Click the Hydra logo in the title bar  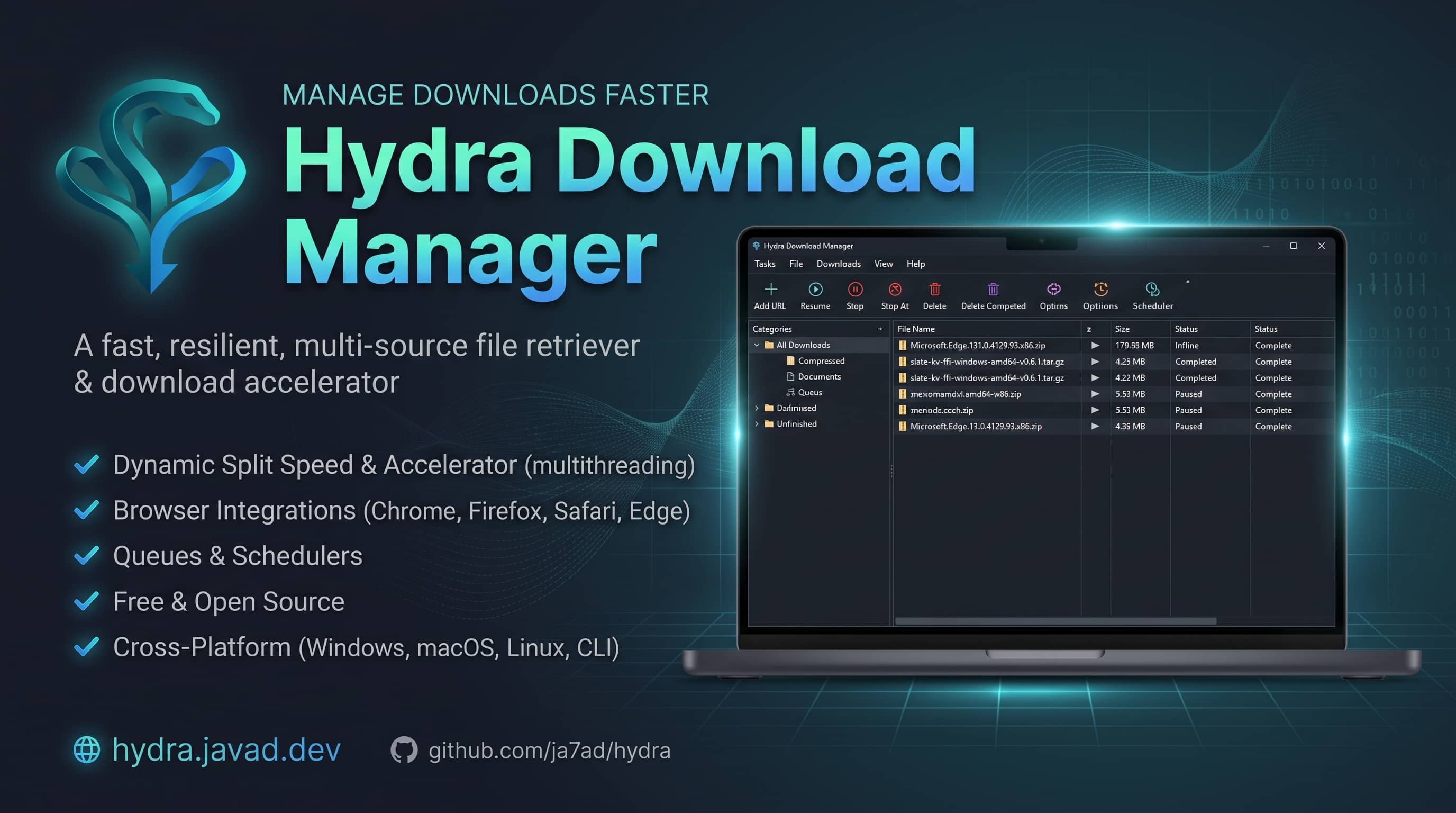[x=756, y=246]
